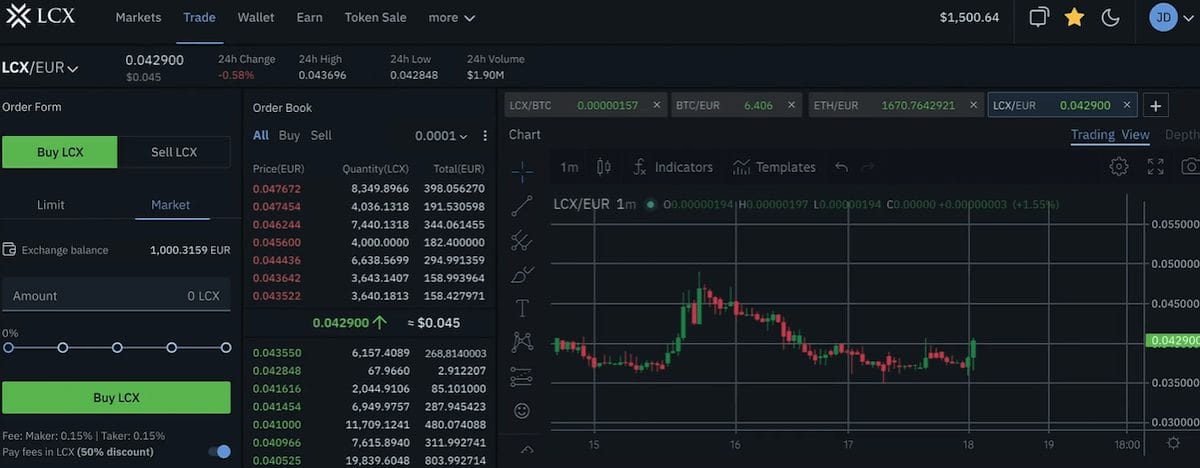The height and width of the screenshot is (468, 1200).
Task: Undo last chart action
Action: pos(841,167)
